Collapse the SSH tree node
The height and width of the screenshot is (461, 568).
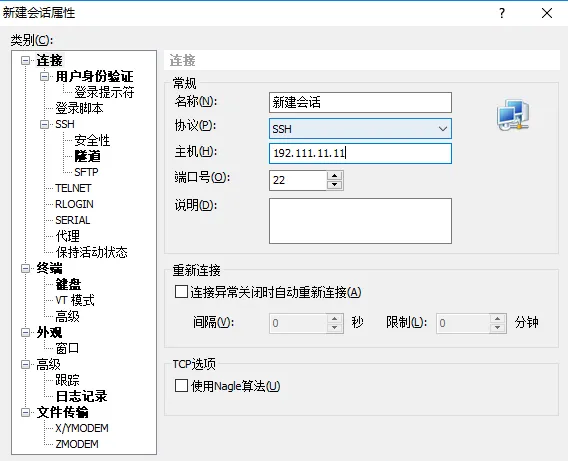[44, 124]
